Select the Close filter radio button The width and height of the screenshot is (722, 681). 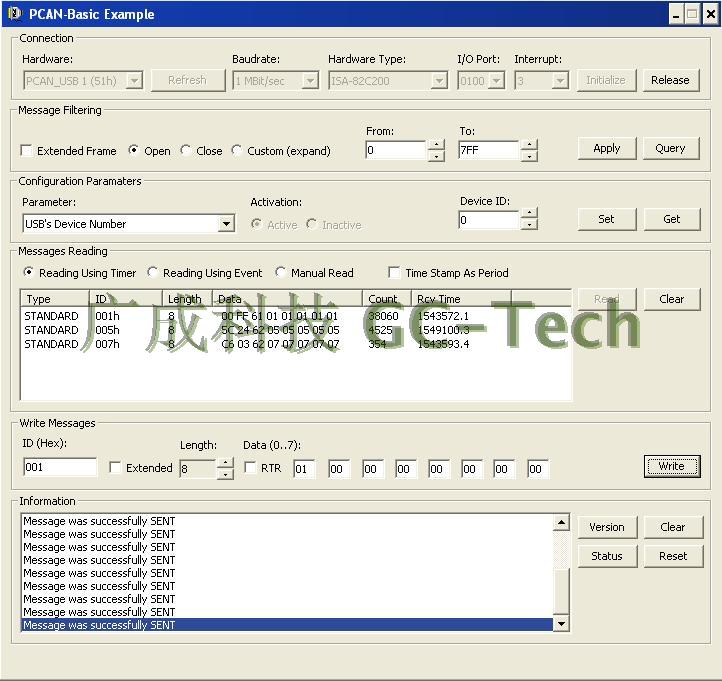coord(186,151)
